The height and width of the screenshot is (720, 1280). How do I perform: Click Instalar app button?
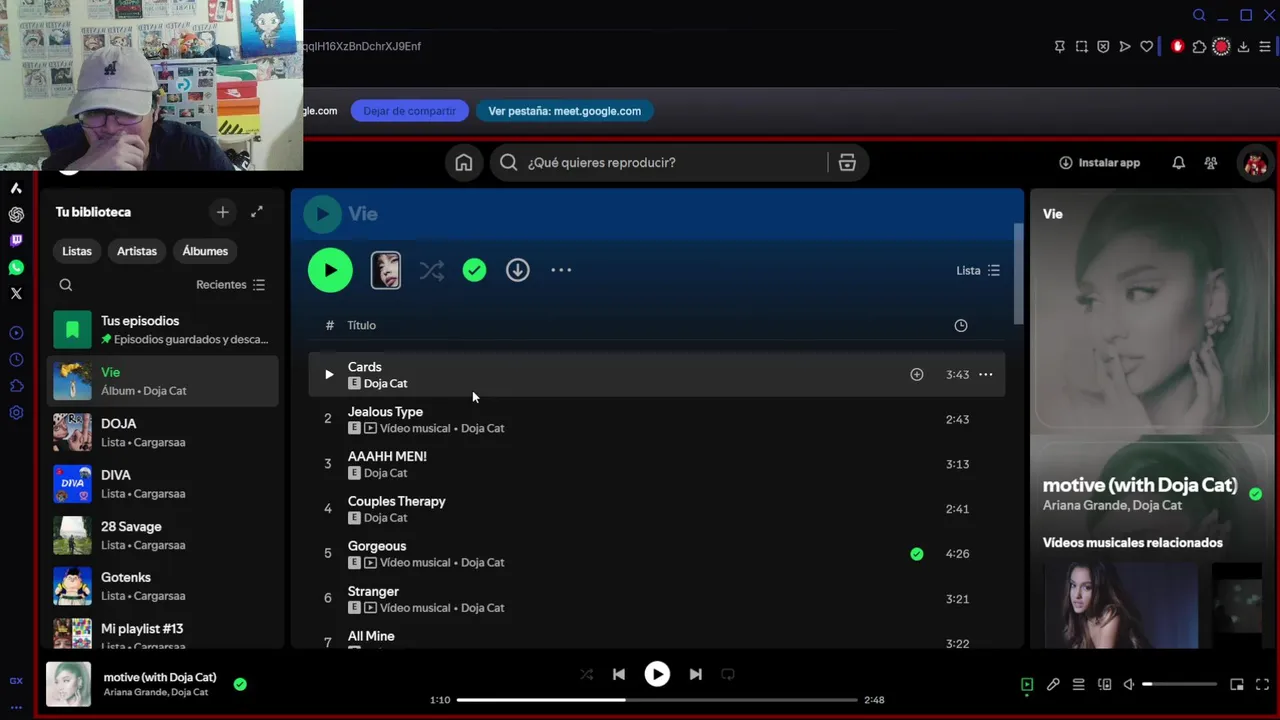pos(1099,163)
